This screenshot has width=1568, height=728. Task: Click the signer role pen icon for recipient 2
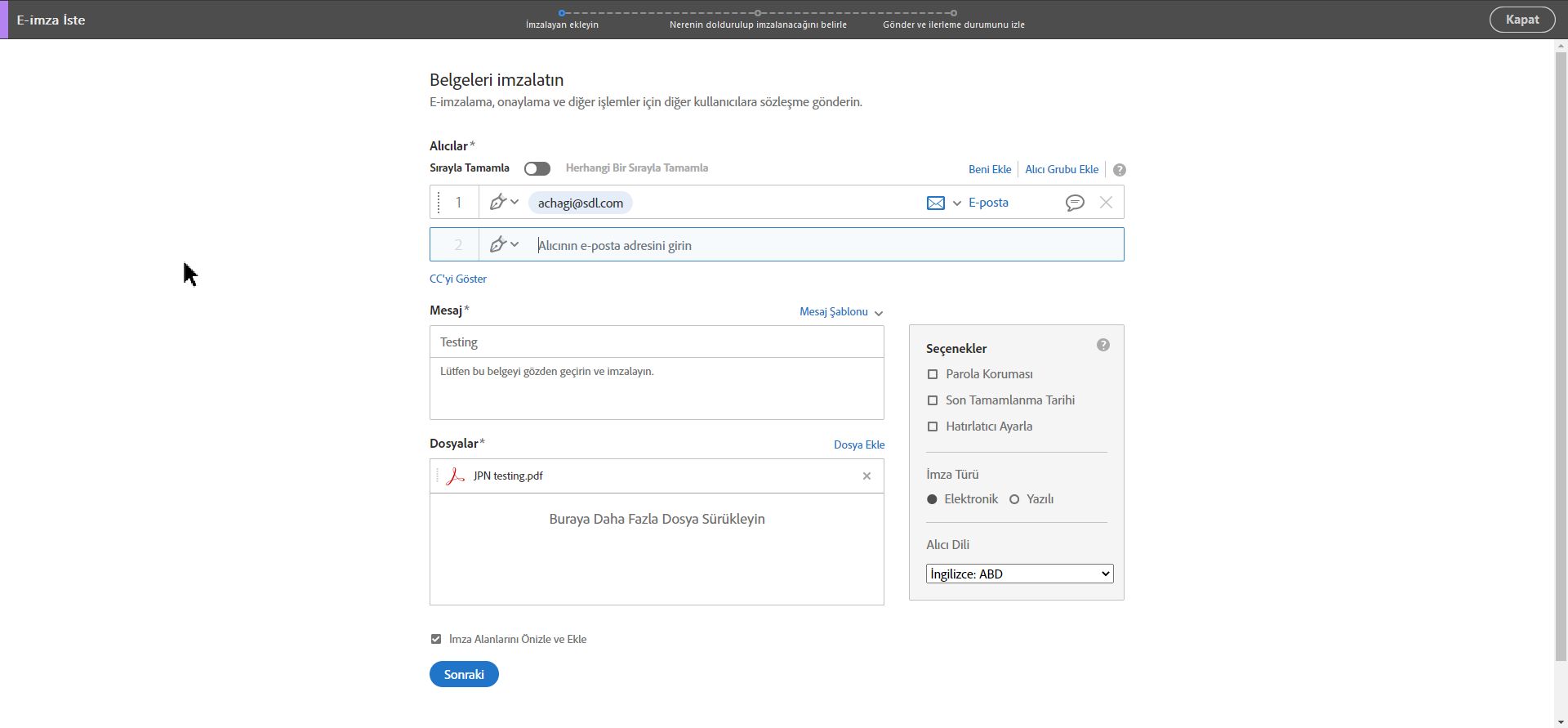[x=498, y=245]
